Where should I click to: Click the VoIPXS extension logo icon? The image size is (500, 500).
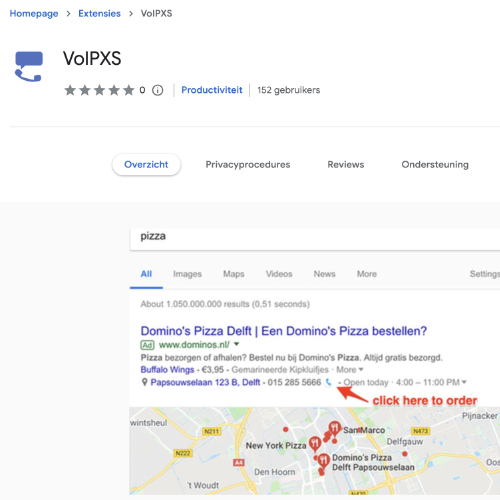tap(29, 66)
